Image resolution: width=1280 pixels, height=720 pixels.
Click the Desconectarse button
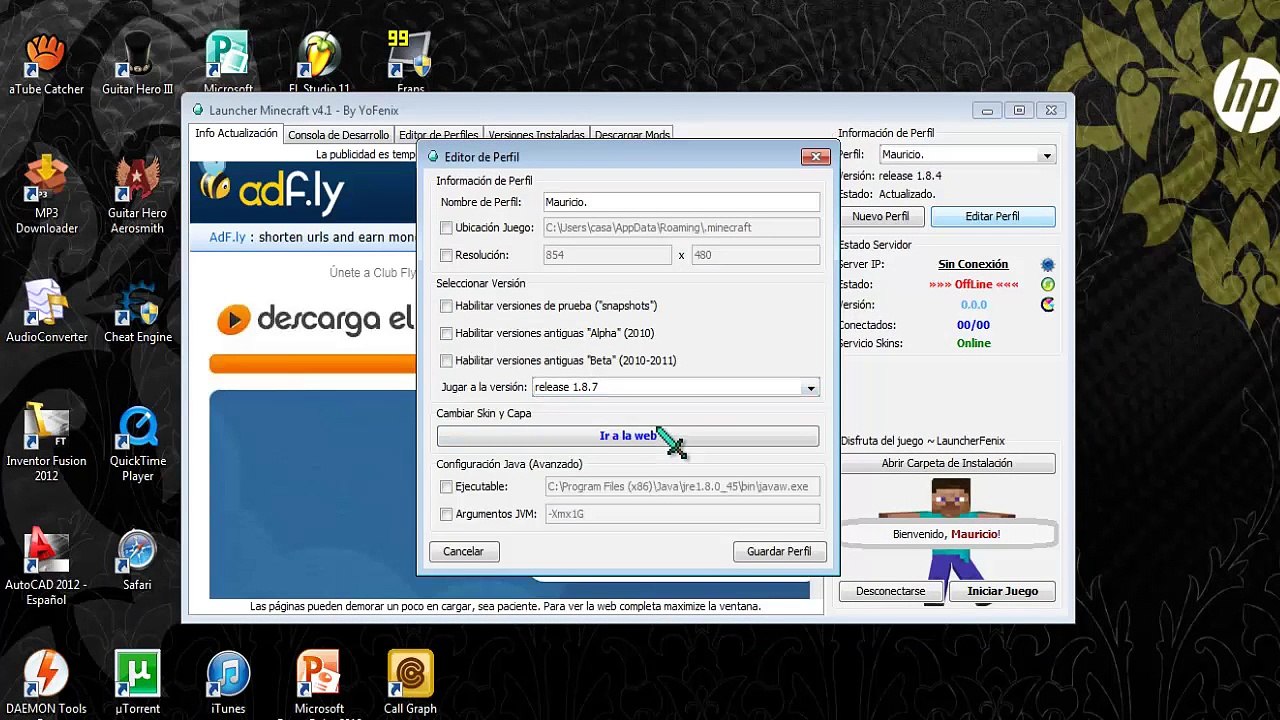click(891, 591)
